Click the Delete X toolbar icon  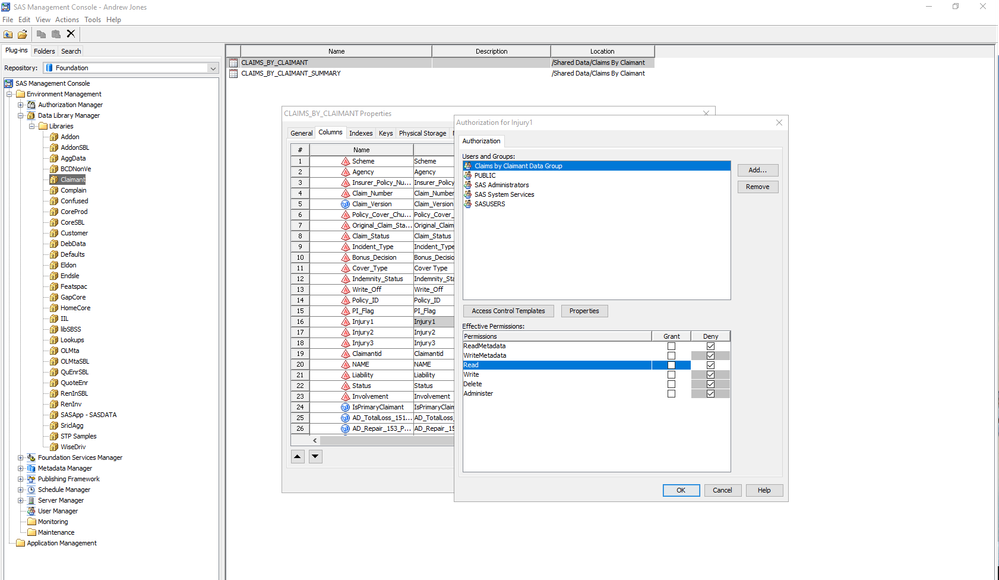click(x=71, y=34)
